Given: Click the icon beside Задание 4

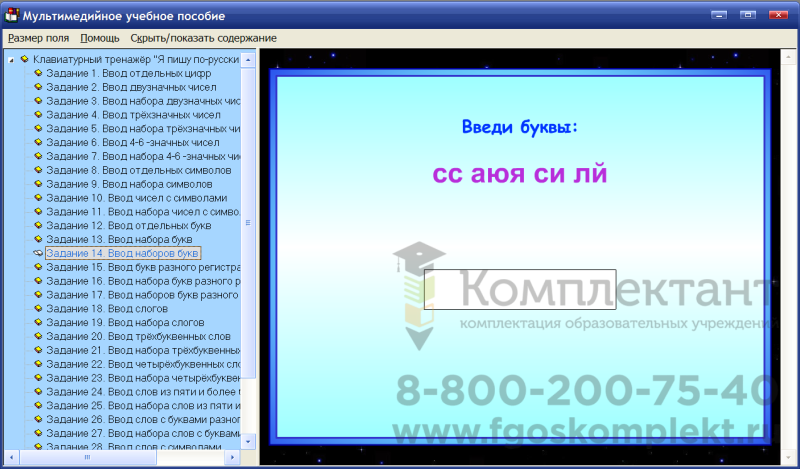Looking at the screenshot, I should [38, 114].
